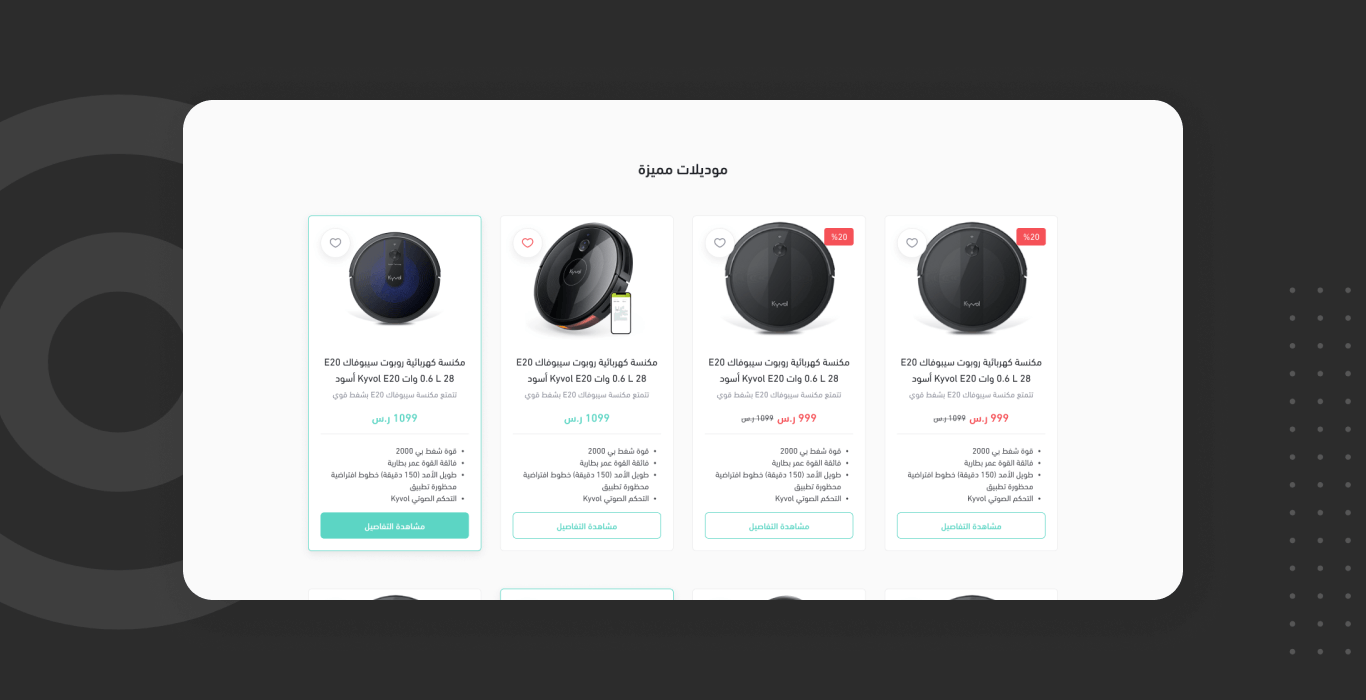Click the struck-through 1099 price on the rightmost card
This screenshot has width=1366, height=700.
click(x=950, y=419)
